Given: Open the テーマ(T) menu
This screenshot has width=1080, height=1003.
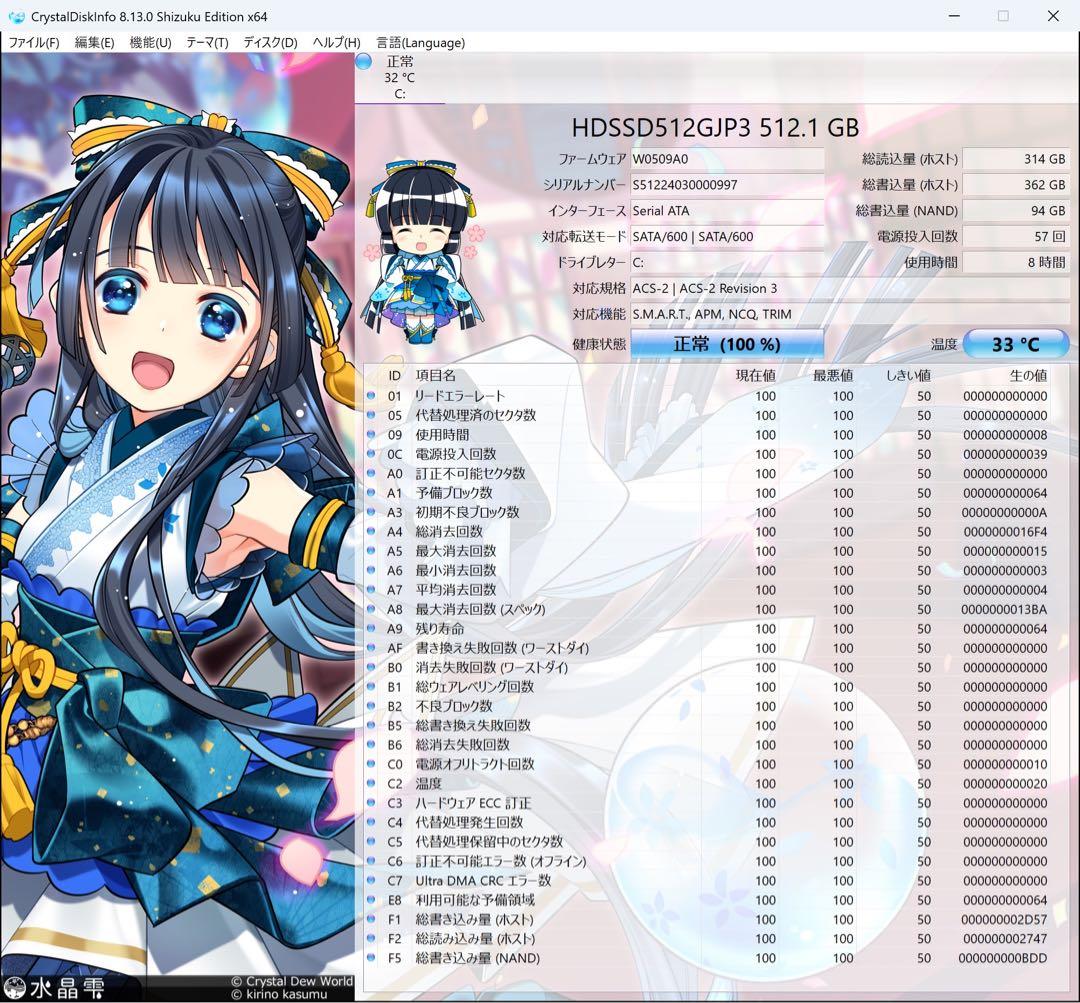Looking at the screenshot, I should (x=206, y=42).
